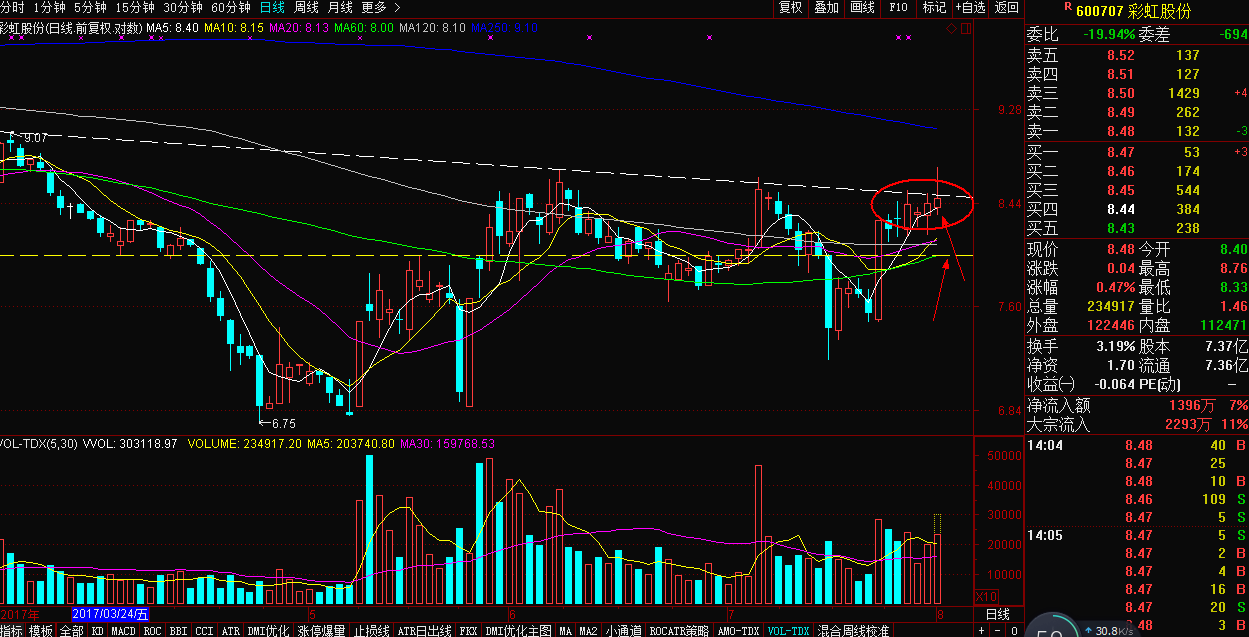This screenshot has height=637, width=1249.
Task: Click the 返回 back button
Action: pyautogui.click(x=1006, y=7)
